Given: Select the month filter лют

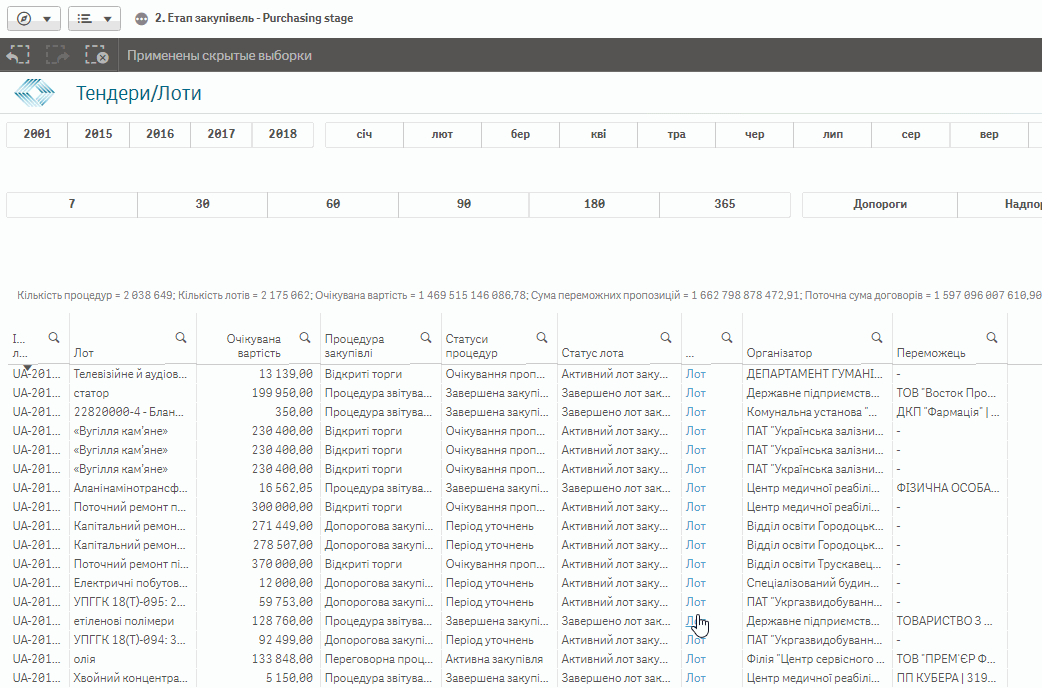Looking at the screenshot, I should click(x=442, y=134).
